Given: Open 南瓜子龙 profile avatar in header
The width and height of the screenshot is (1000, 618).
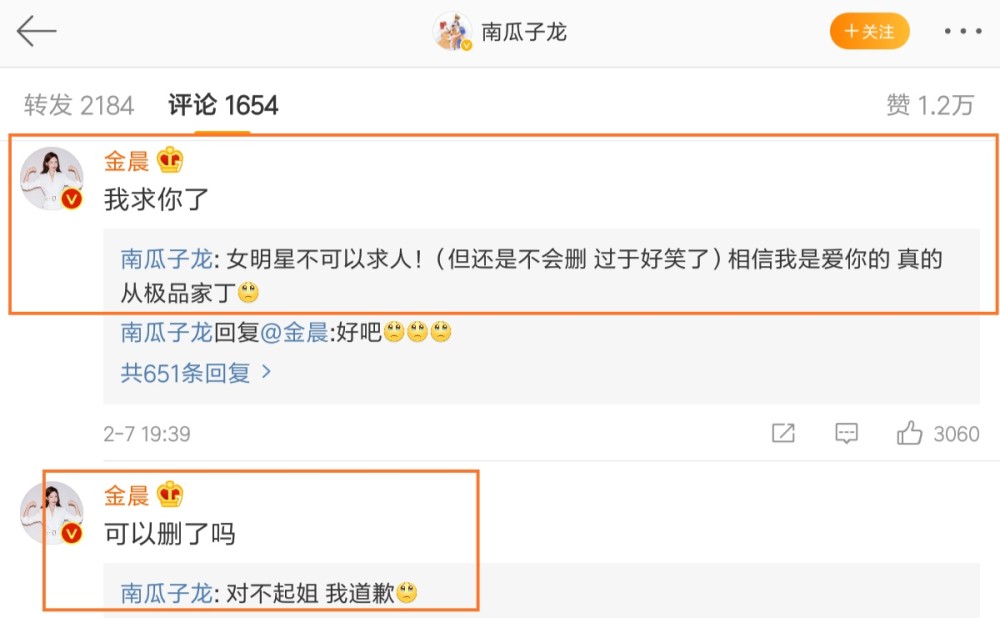Looking at the screenshot, I should point(452,31).
